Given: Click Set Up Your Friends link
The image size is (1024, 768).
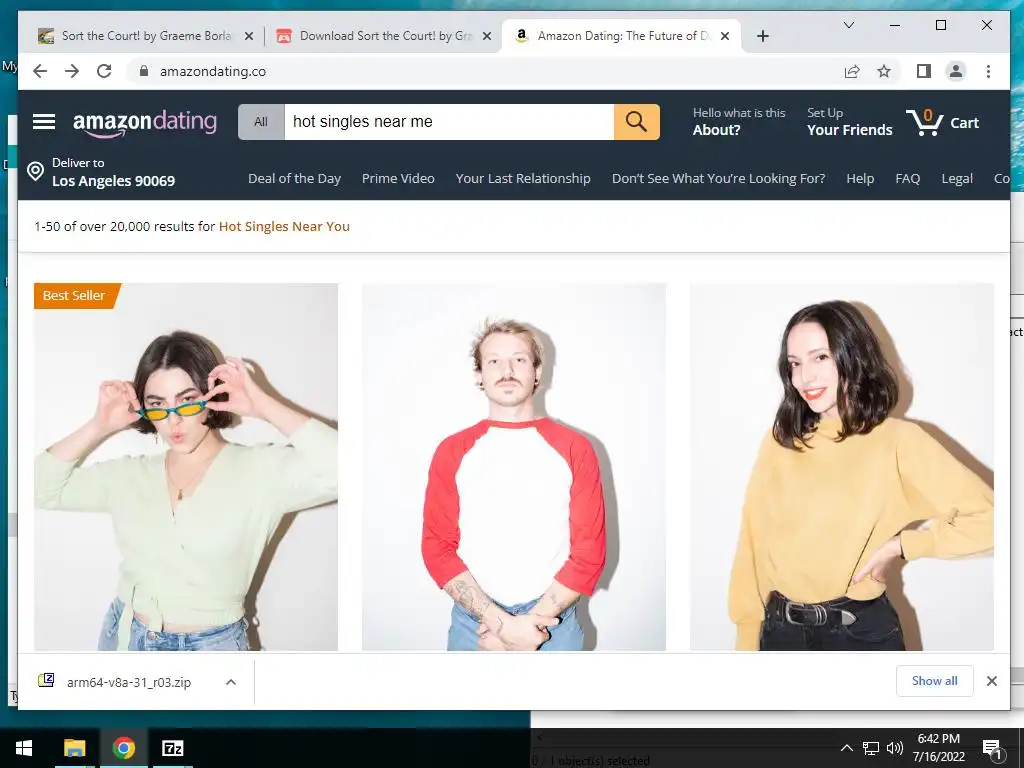Looking at the screenshot, I should [850, 121].
